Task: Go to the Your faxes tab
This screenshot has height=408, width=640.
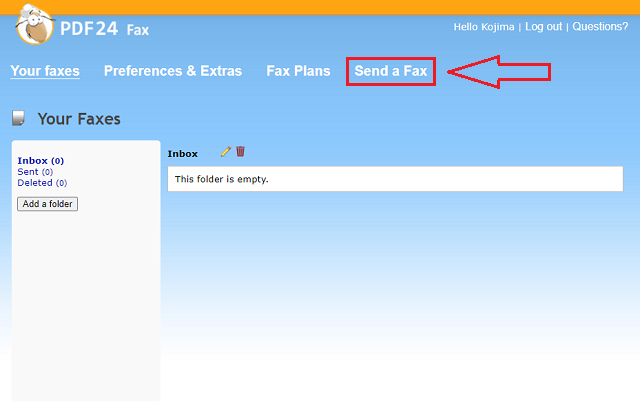Action: [x=45, y=71]
